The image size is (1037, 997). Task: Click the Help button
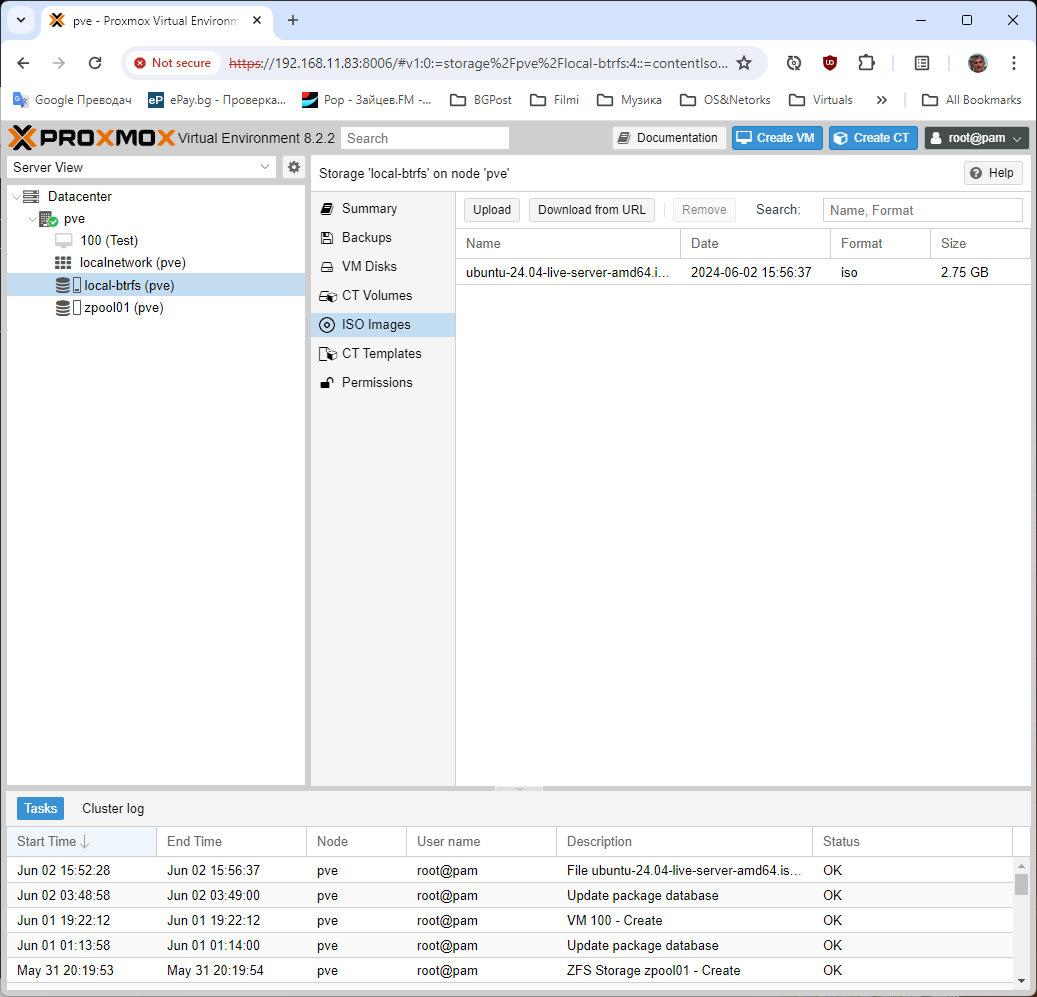click(993, 173)
